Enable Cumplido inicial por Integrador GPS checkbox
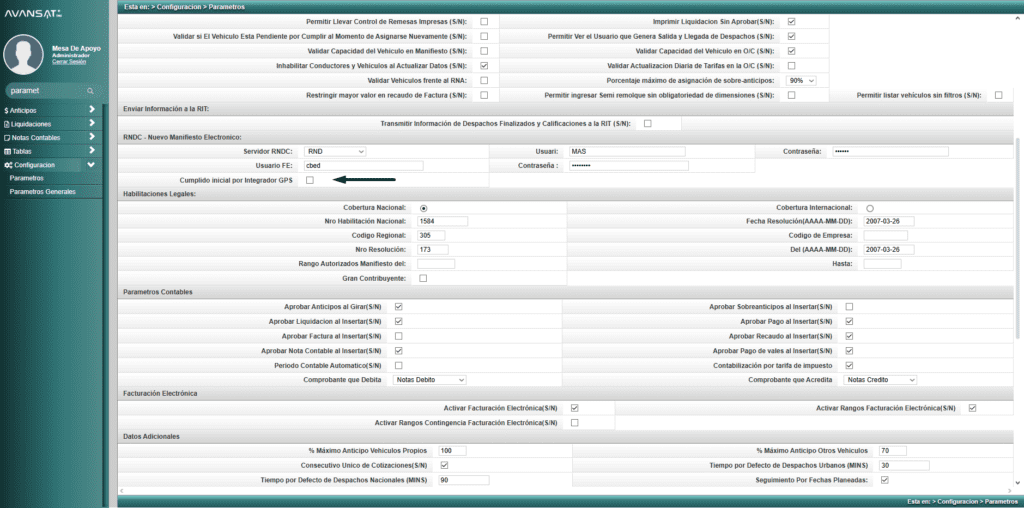This screenshot has height=508, width=1024. pos(310,180)
